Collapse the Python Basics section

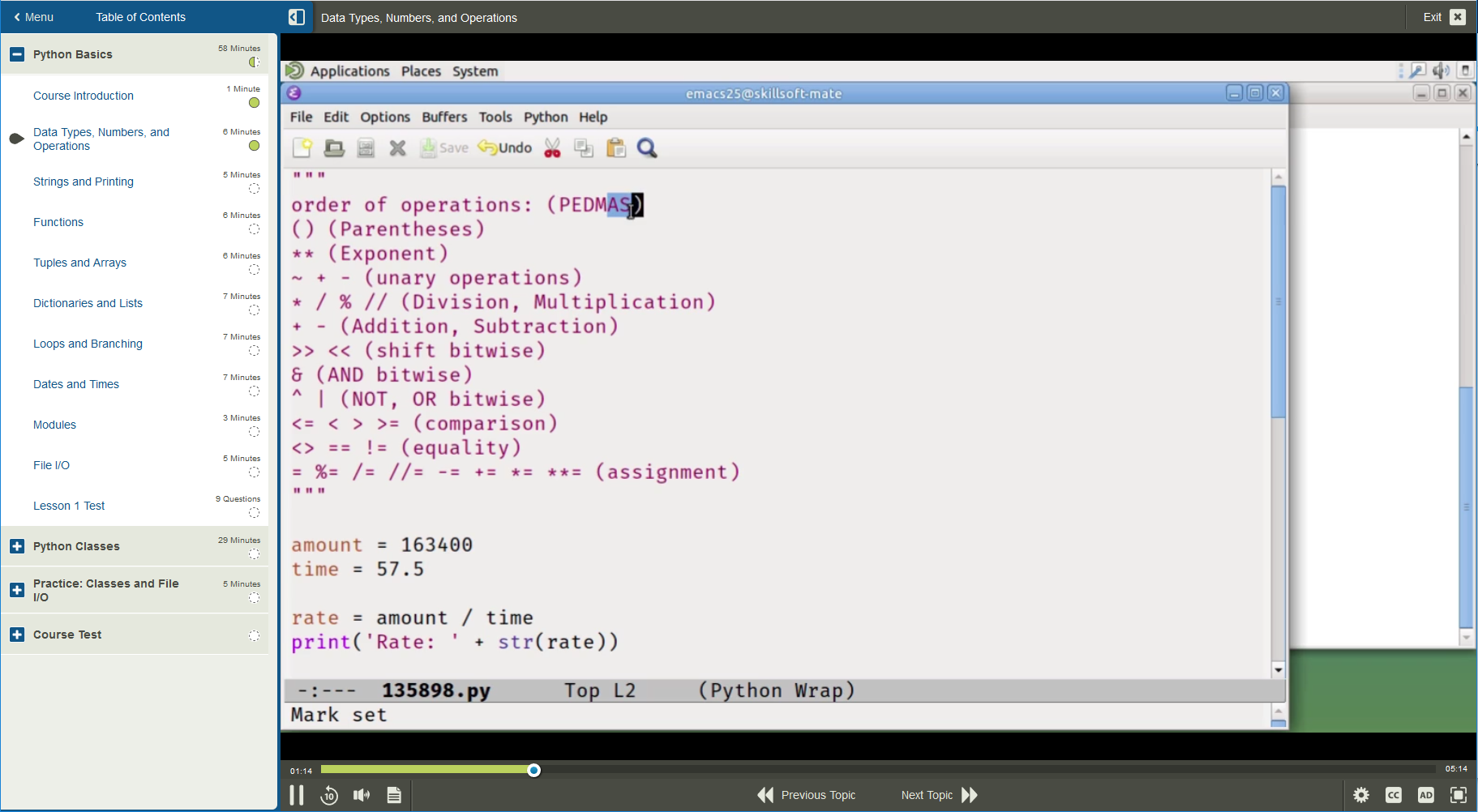(17, 53)
